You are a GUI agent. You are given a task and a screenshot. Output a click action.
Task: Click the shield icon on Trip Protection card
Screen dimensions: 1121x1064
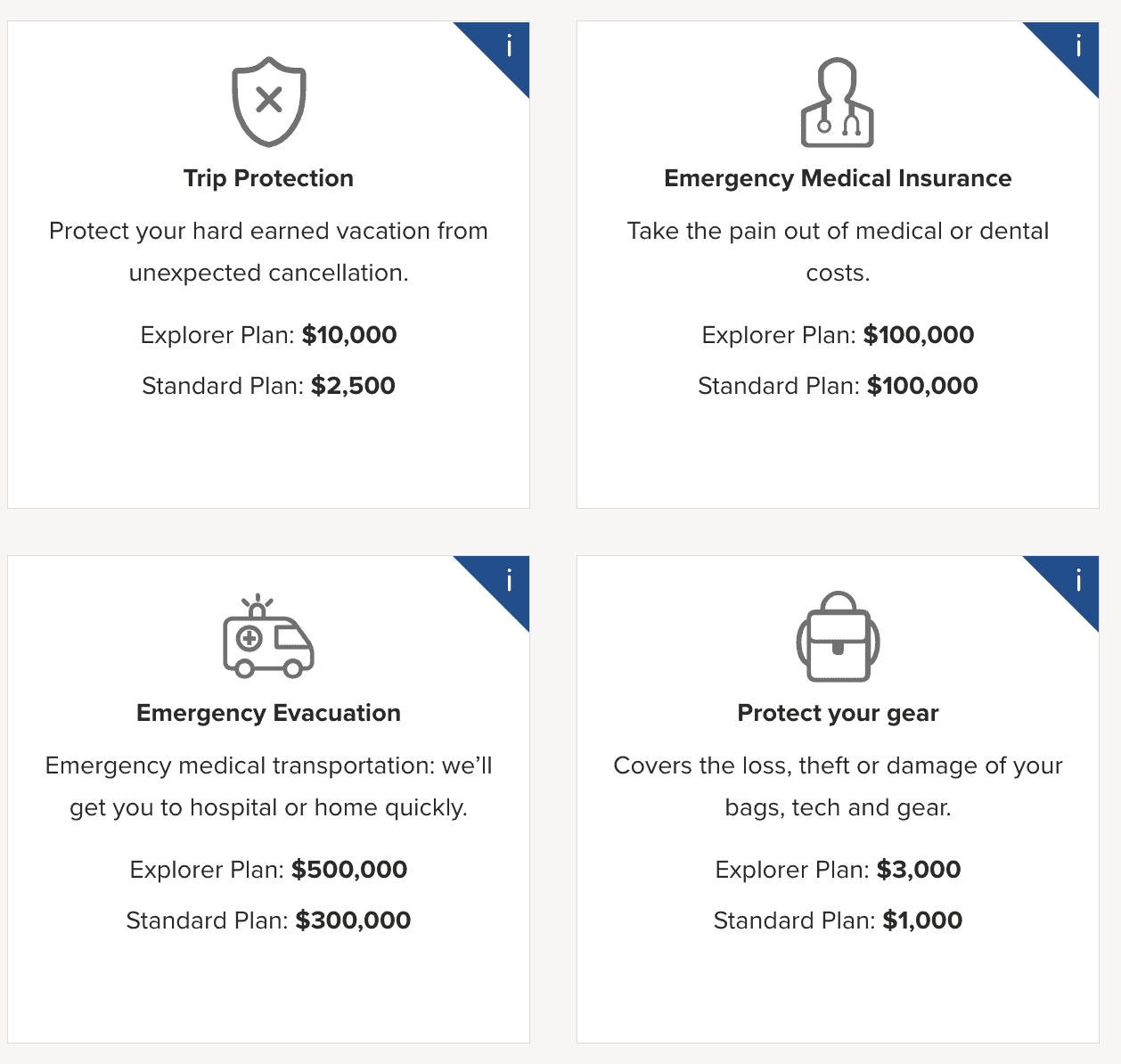tap(269, 101)
